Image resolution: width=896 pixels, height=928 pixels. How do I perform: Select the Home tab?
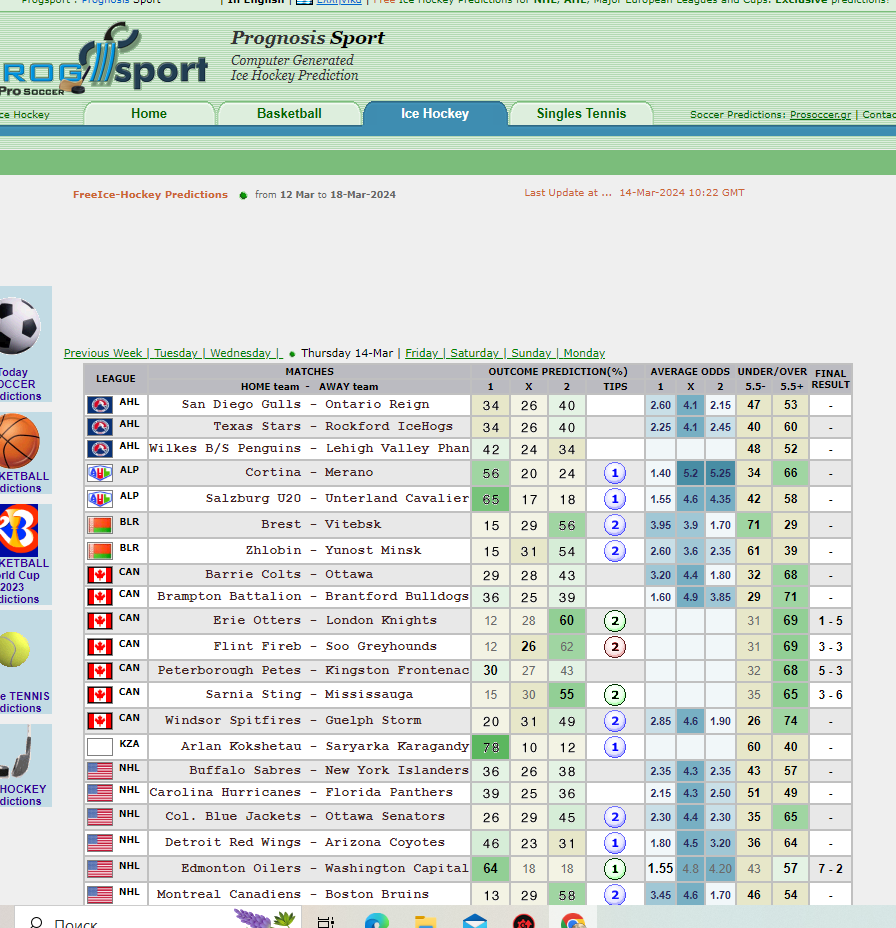pyautogui.click(x=148, y=113)
